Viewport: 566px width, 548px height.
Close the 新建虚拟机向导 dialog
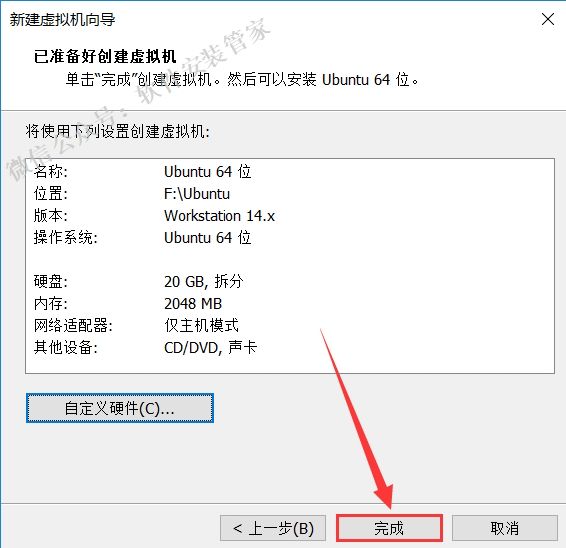[548, 19]
